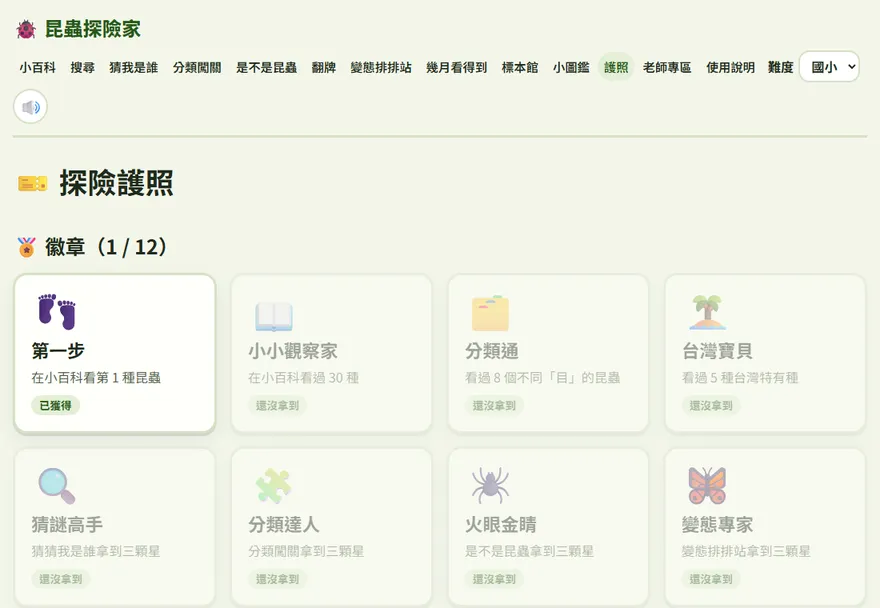Viewport: 880px width, 608px height.
Task: Click the open book icon on 小小觀察家
Action: [x=274, y=316]
